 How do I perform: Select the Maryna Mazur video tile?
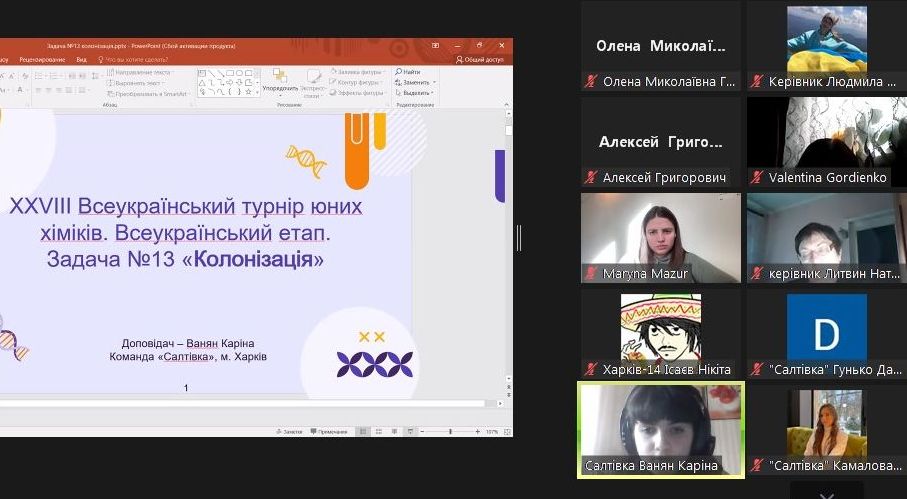pyautogui.click(x=661, y=238)
